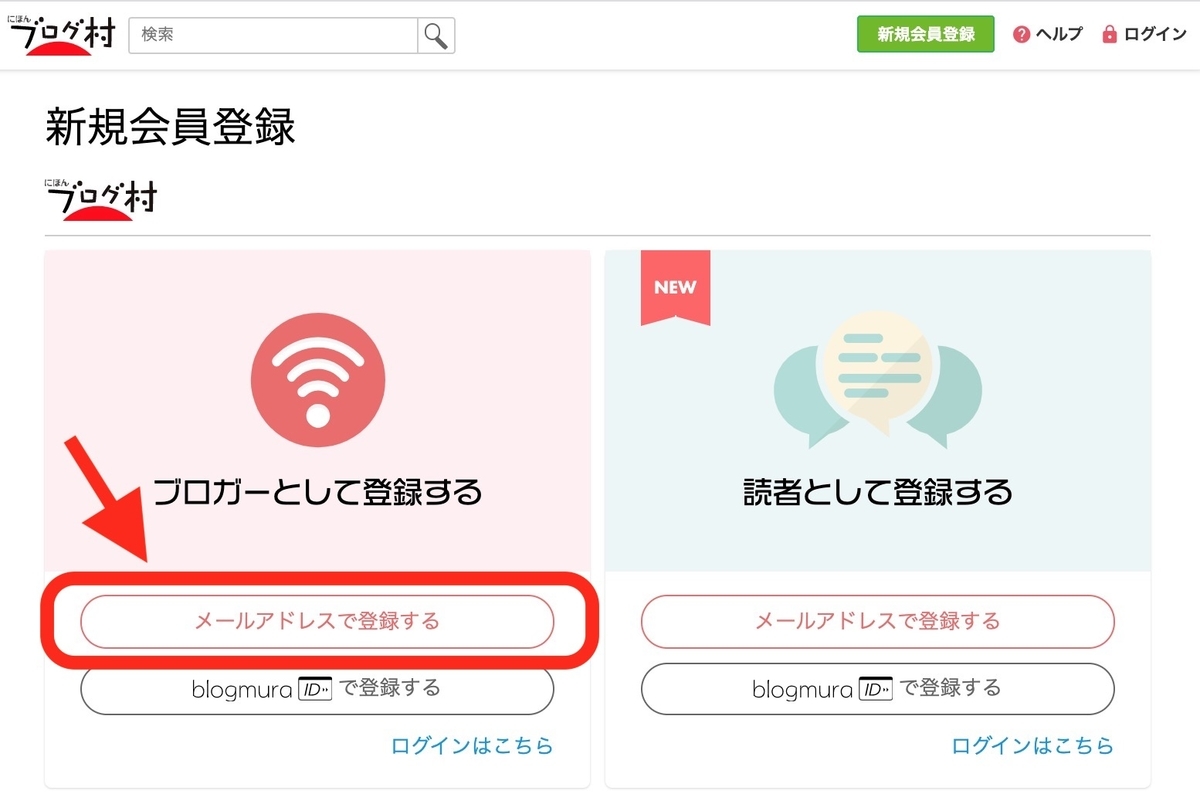Viewport: 1200px width, 811px height.
Task: Click ログインはこちら link in reader card
Action: click(x=1033, y=746)
